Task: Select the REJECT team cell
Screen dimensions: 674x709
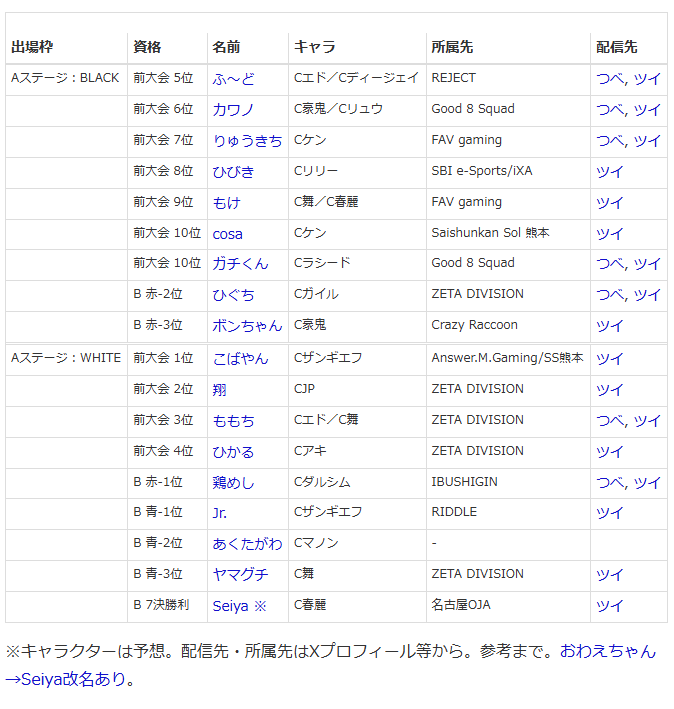Action: pyautogui.click(x=508, y=78)
